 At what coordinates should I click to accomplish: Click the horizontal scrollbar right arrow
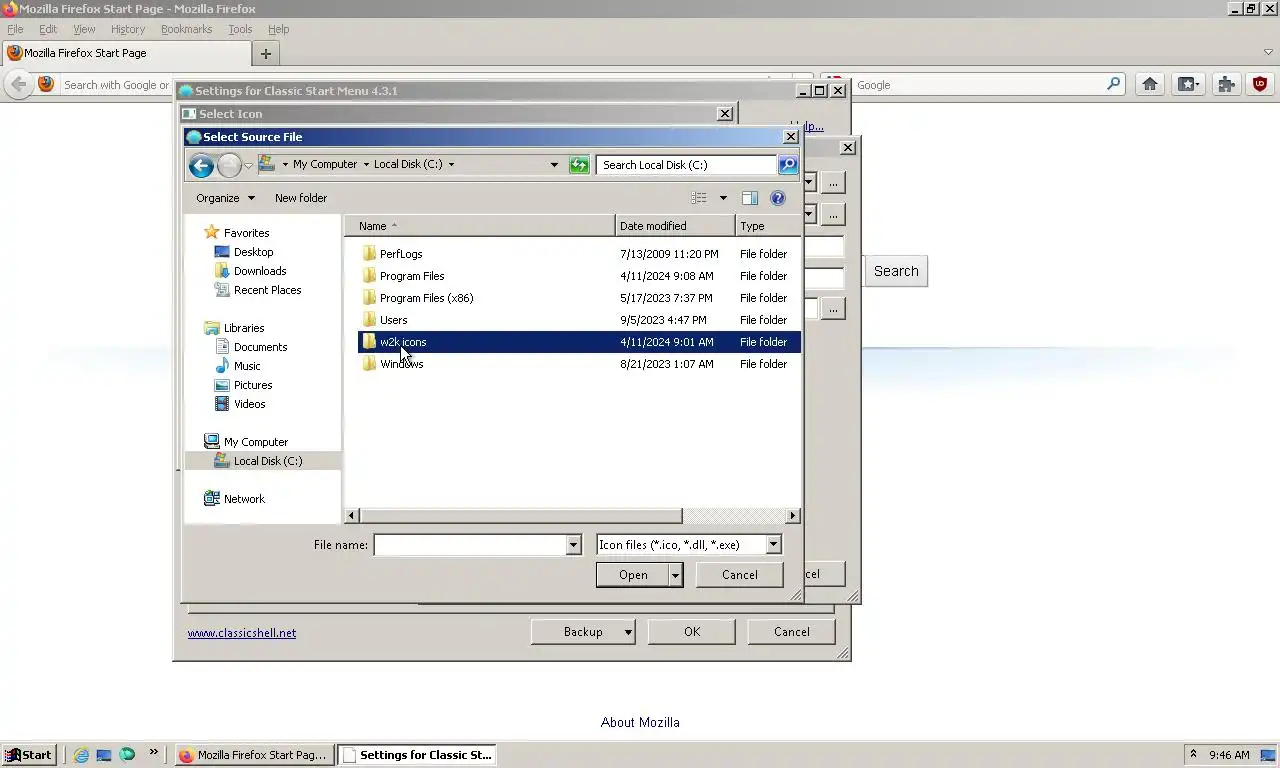coord(793,516)
